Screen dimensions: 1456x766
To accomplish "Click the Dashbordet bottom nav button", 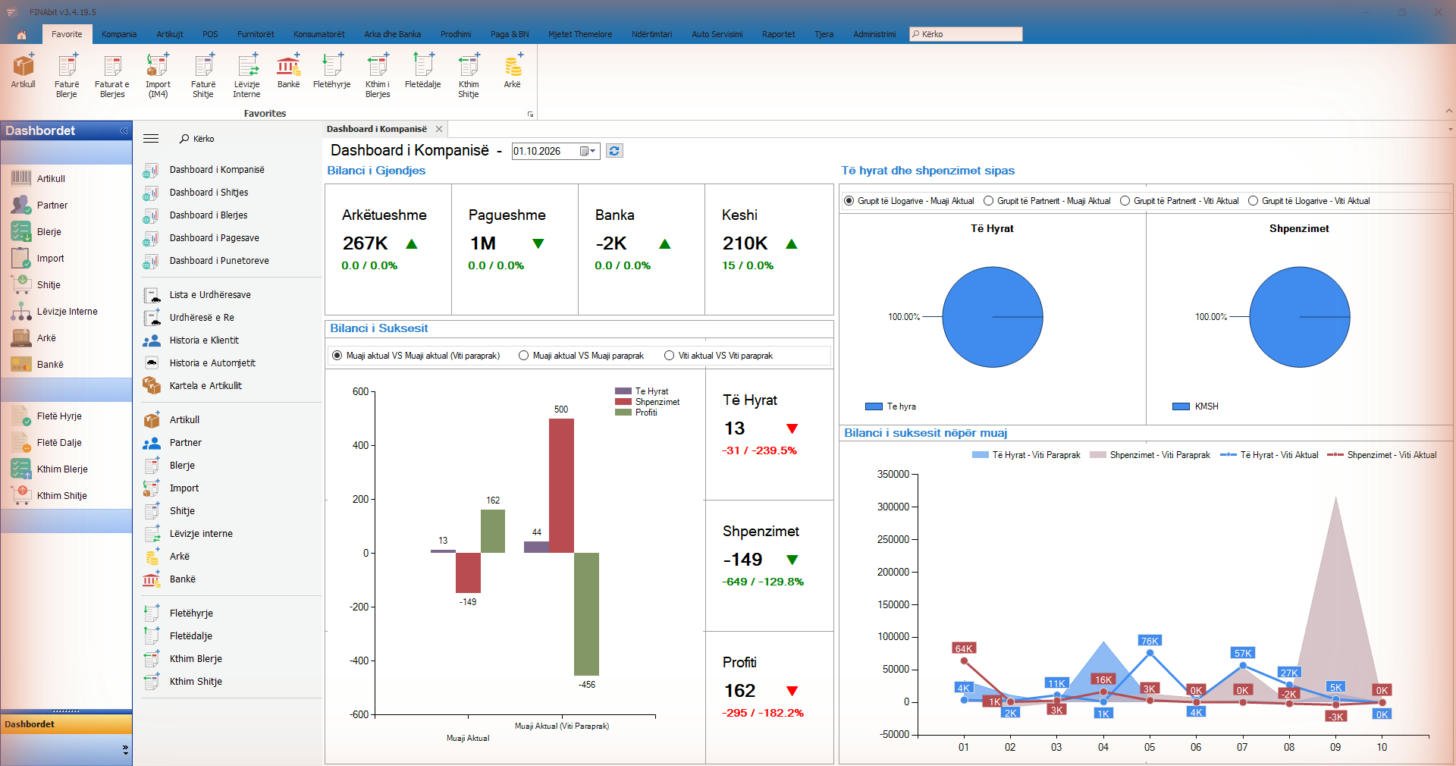I will (x=66, y=724).
